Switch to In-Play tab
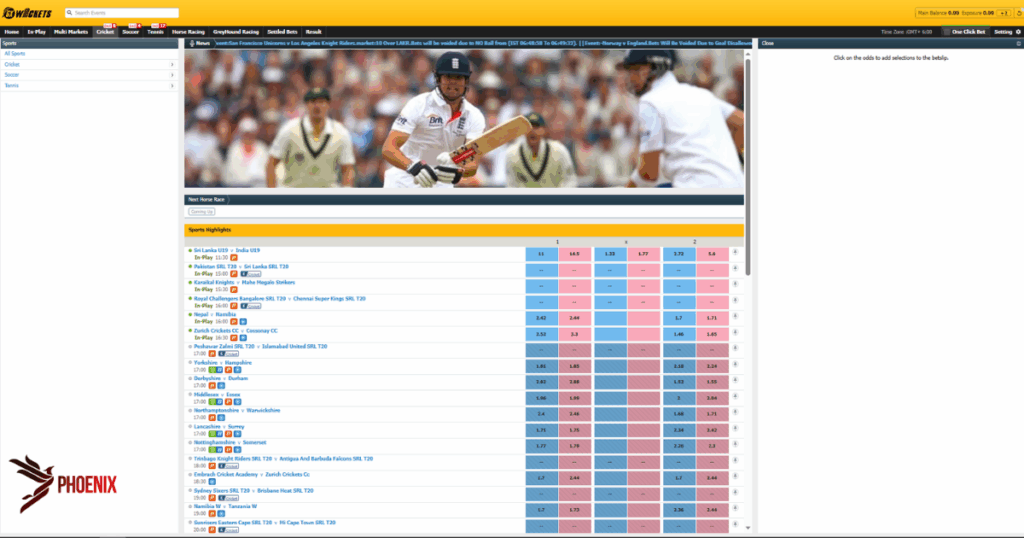Viewport: 1024px width, 538px height. pos(37,31)
